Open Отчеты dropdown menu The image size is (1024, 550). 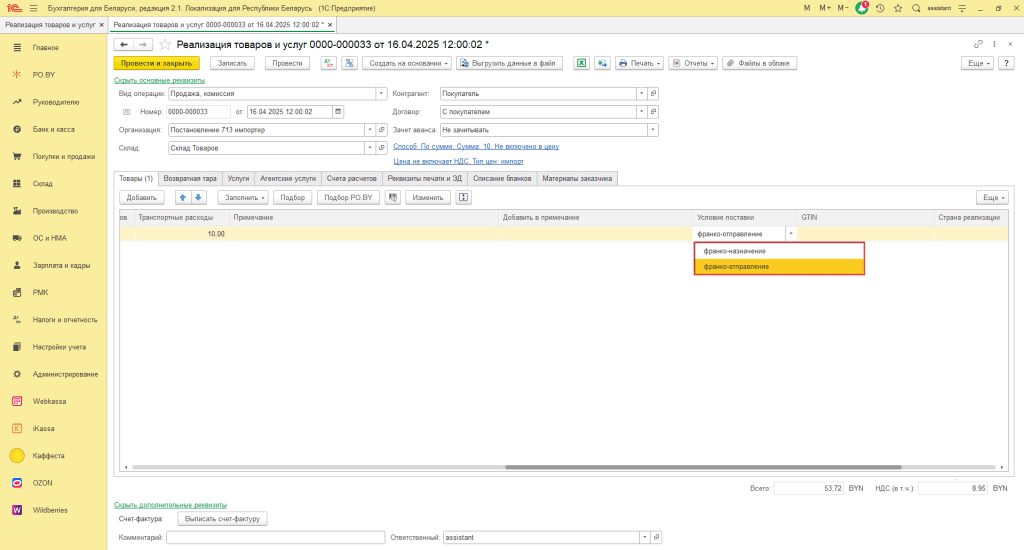click(x=693, y=63)
